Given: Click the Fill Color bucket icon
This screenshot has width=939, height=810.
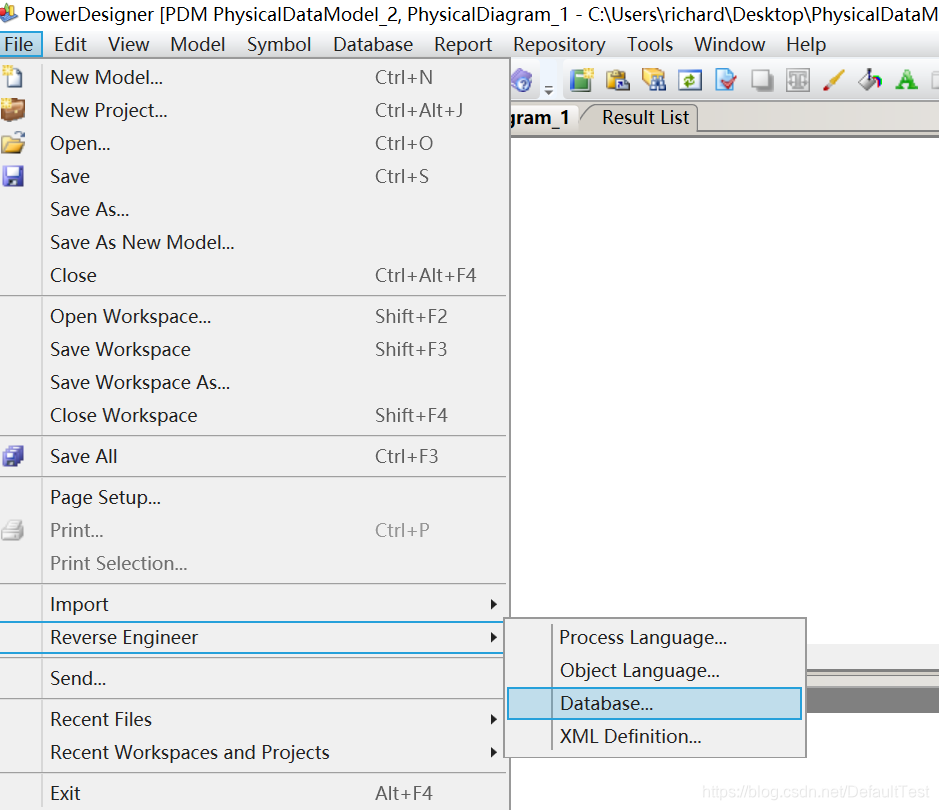Looking at the screenshot, I should [869, 80].
